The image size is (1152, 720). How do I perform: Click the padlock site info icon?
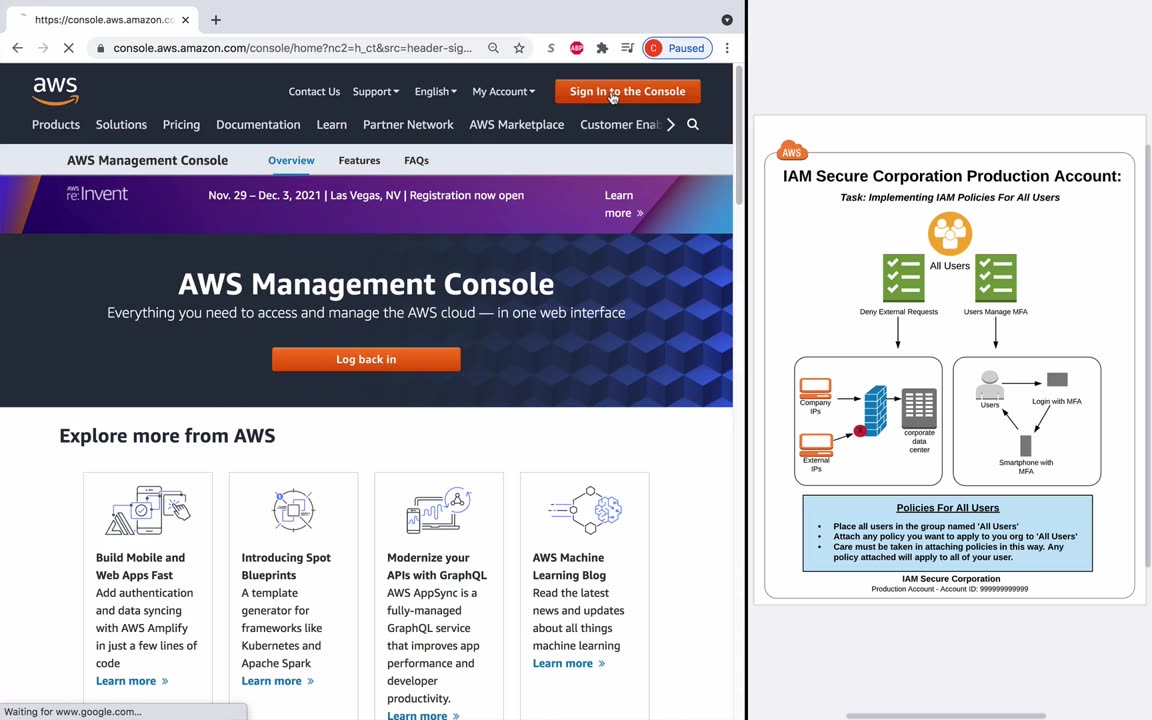101,48
